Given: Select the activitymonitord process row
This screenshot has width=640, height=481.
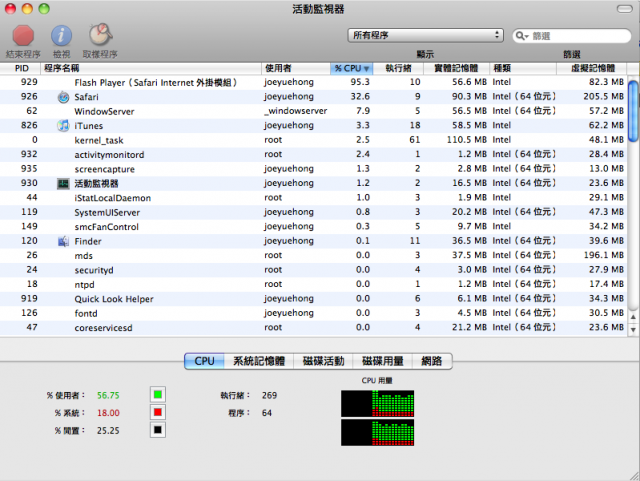Looking at the screenshot, I should [313, 154].
